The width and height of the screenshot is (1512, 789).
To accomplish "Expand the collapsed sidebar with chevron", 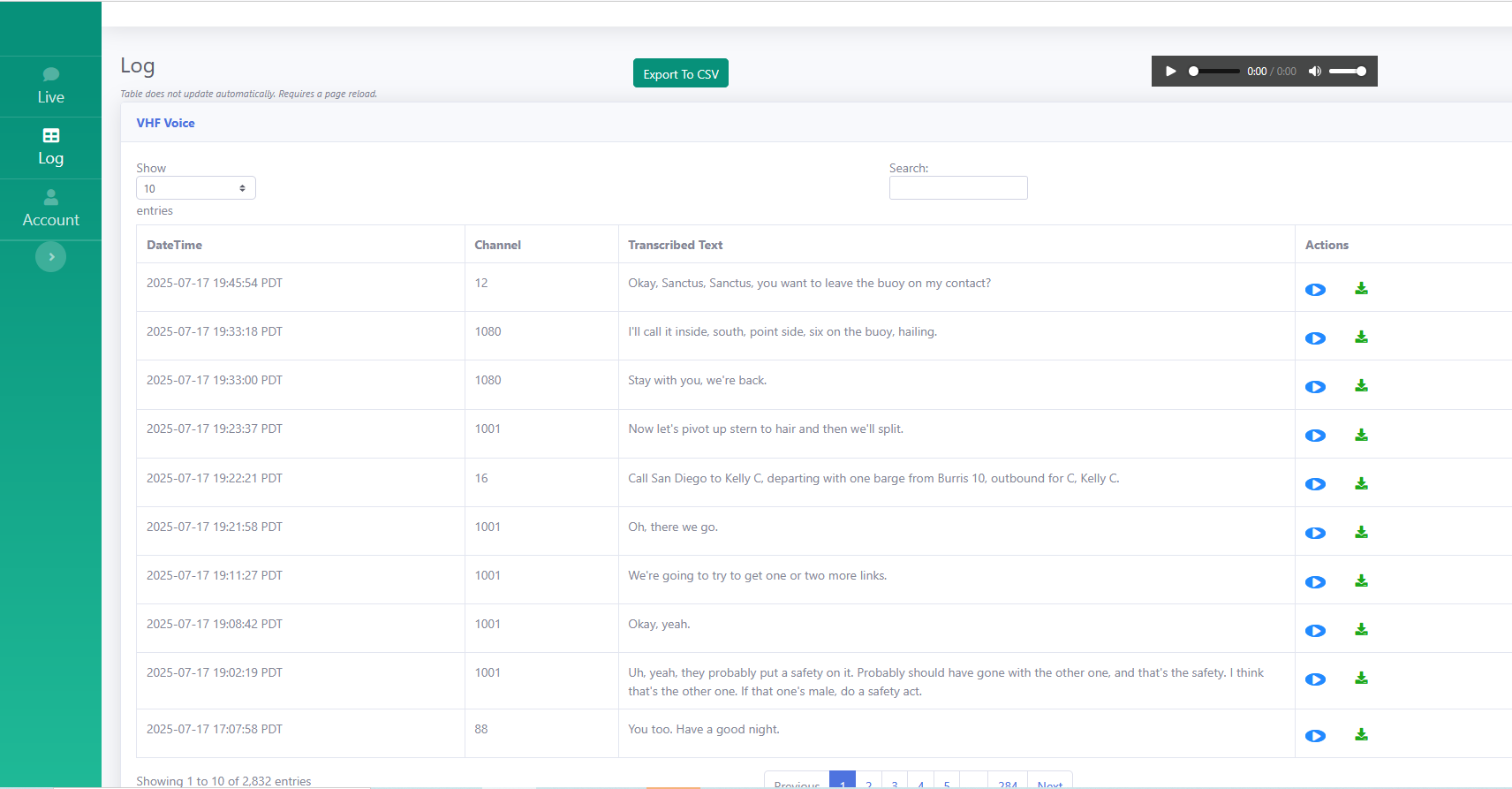I will (51, 257).
